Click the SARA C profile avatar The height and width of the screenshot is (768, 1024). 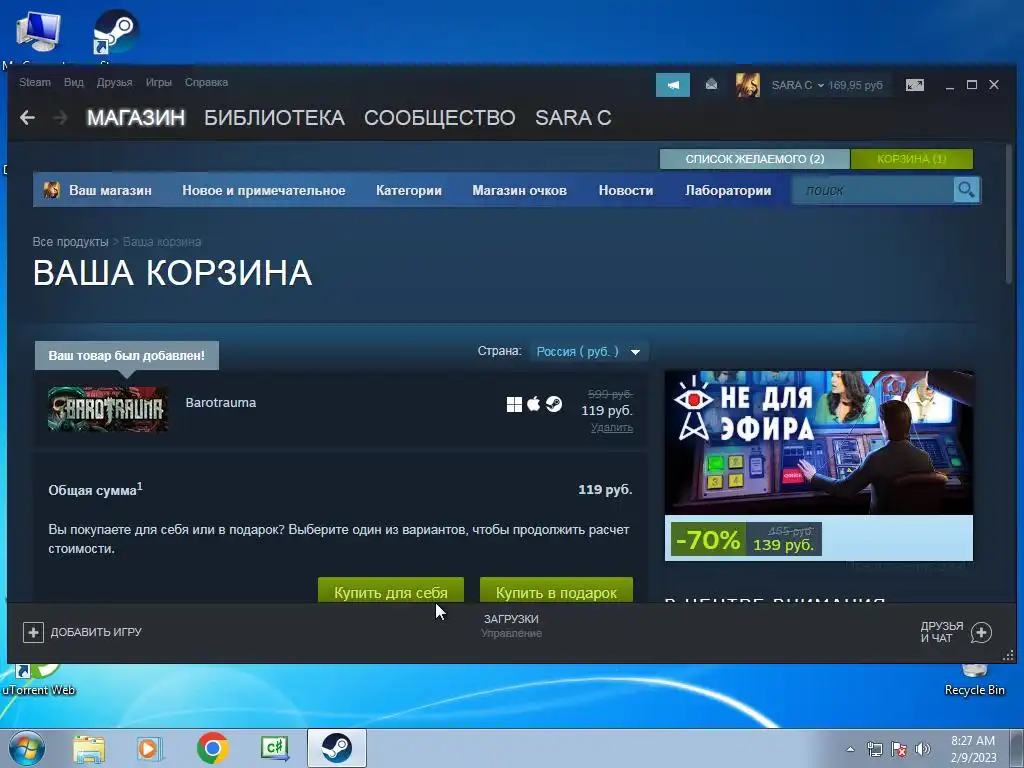tap(748, 85)
